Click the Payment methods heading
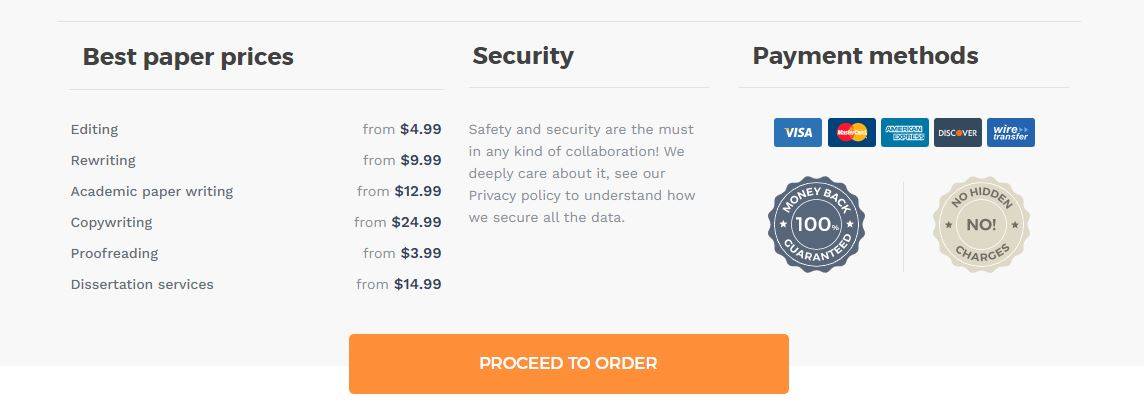The image size is (1144, 405). [865, 55]
